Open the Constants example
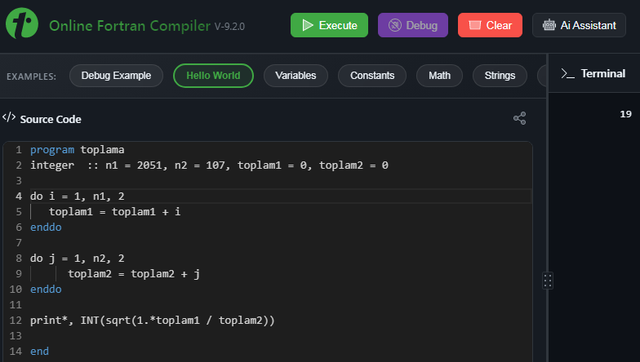 point(372,76)
